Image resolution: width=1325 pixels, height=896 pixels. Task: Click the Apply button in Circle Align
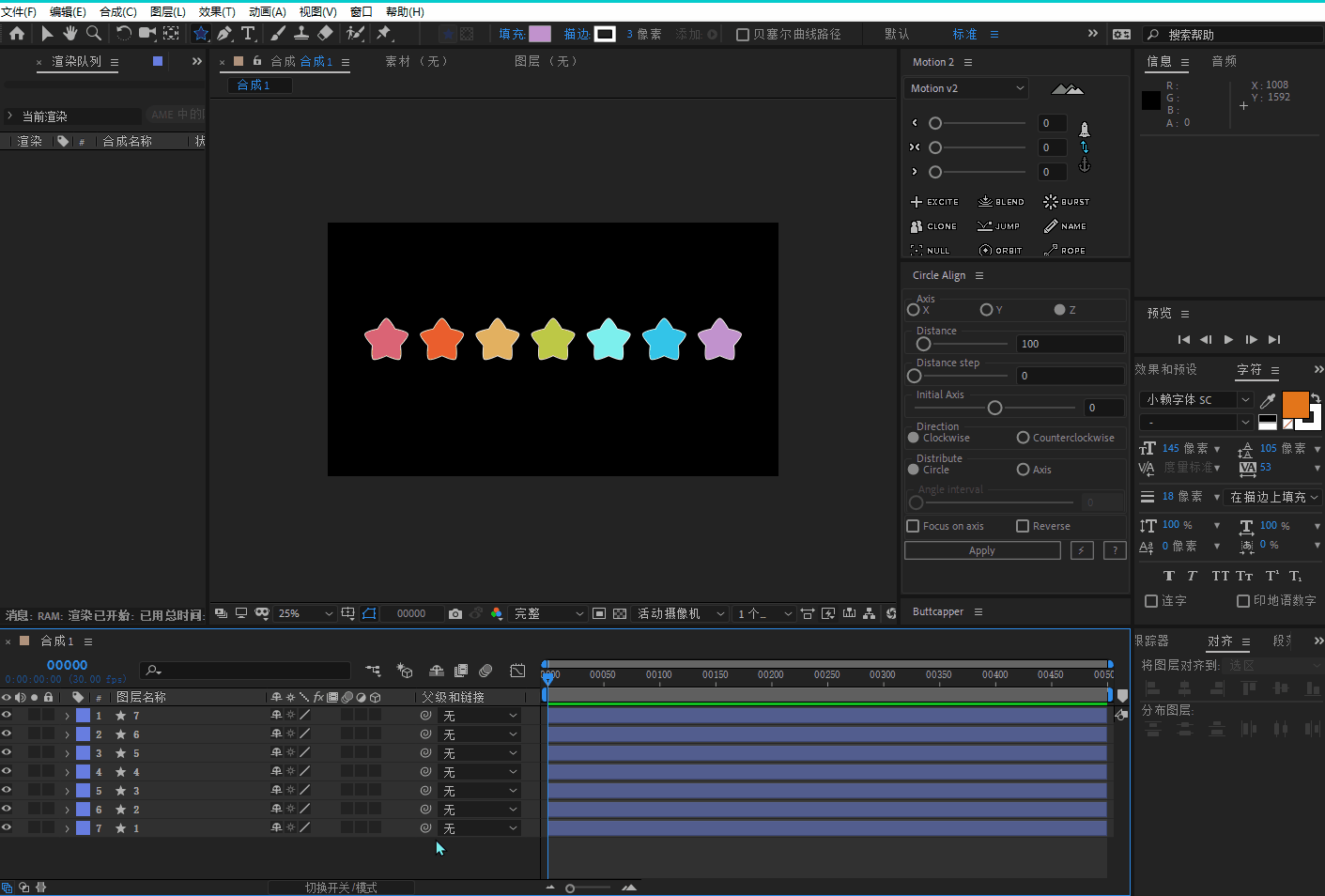[x=982, y=550]
